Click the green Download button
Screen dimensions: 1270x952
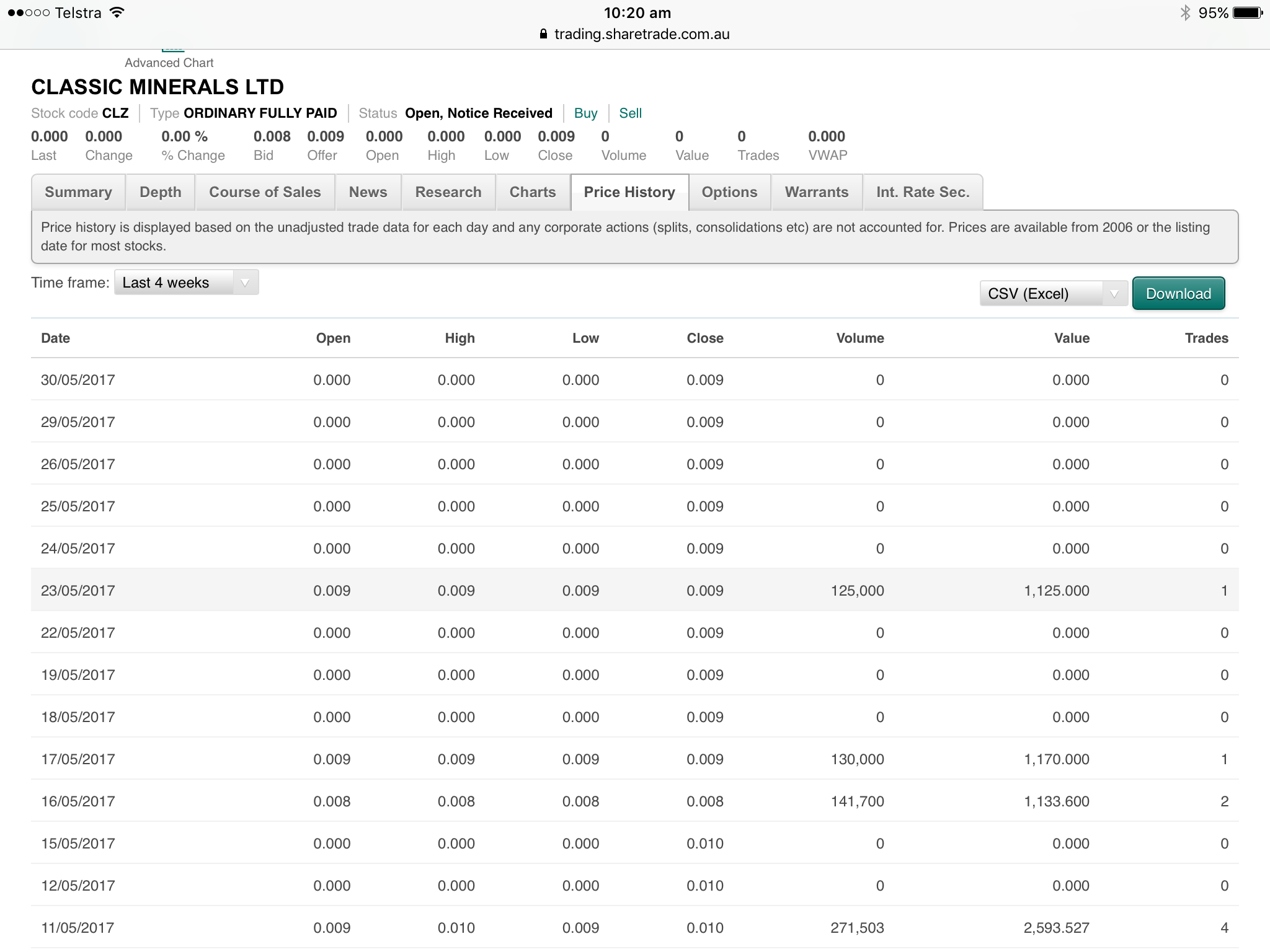click(1178, 294)
